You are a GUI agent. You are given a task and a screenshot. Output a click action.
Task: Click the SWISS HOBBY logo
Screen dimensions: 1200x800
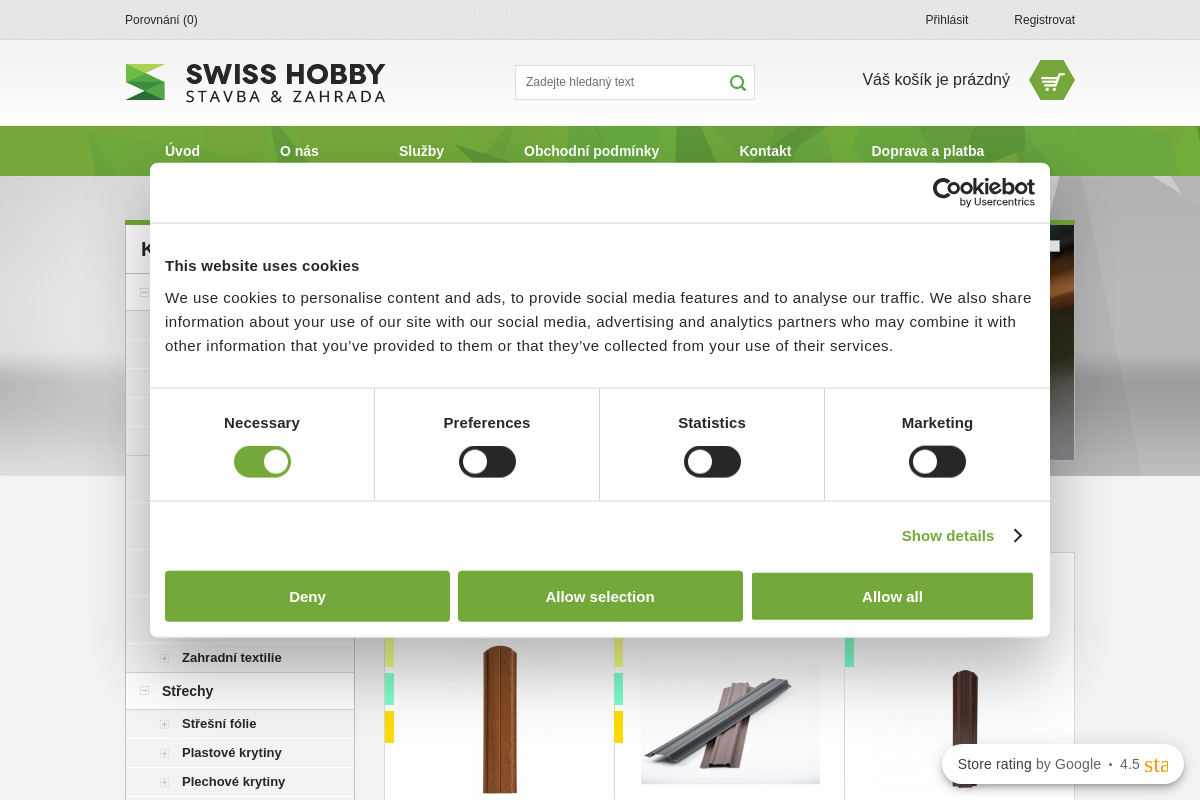click(255, 82)
